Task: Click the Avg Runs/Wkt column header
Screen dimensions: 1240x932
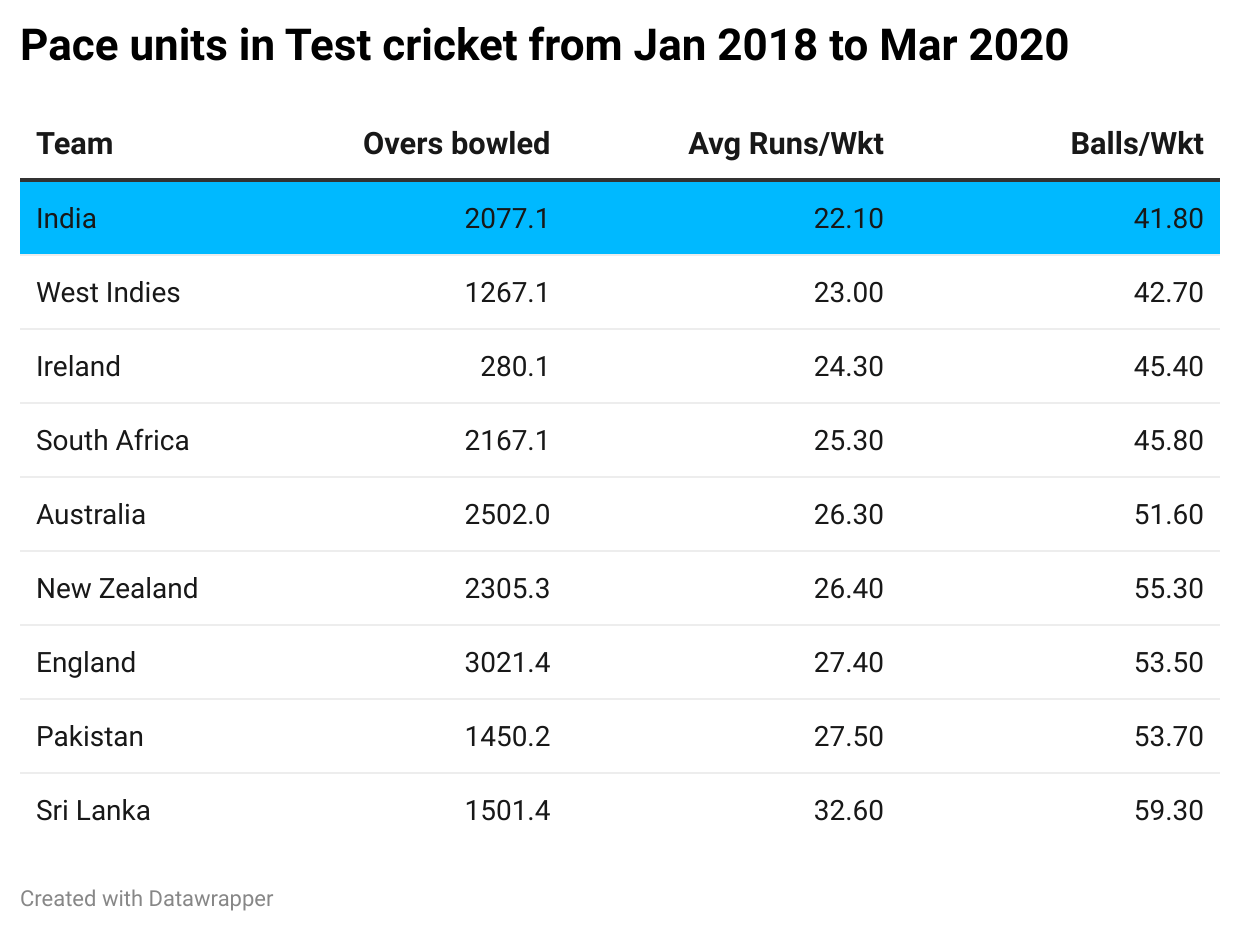Action: coord(786,144)
